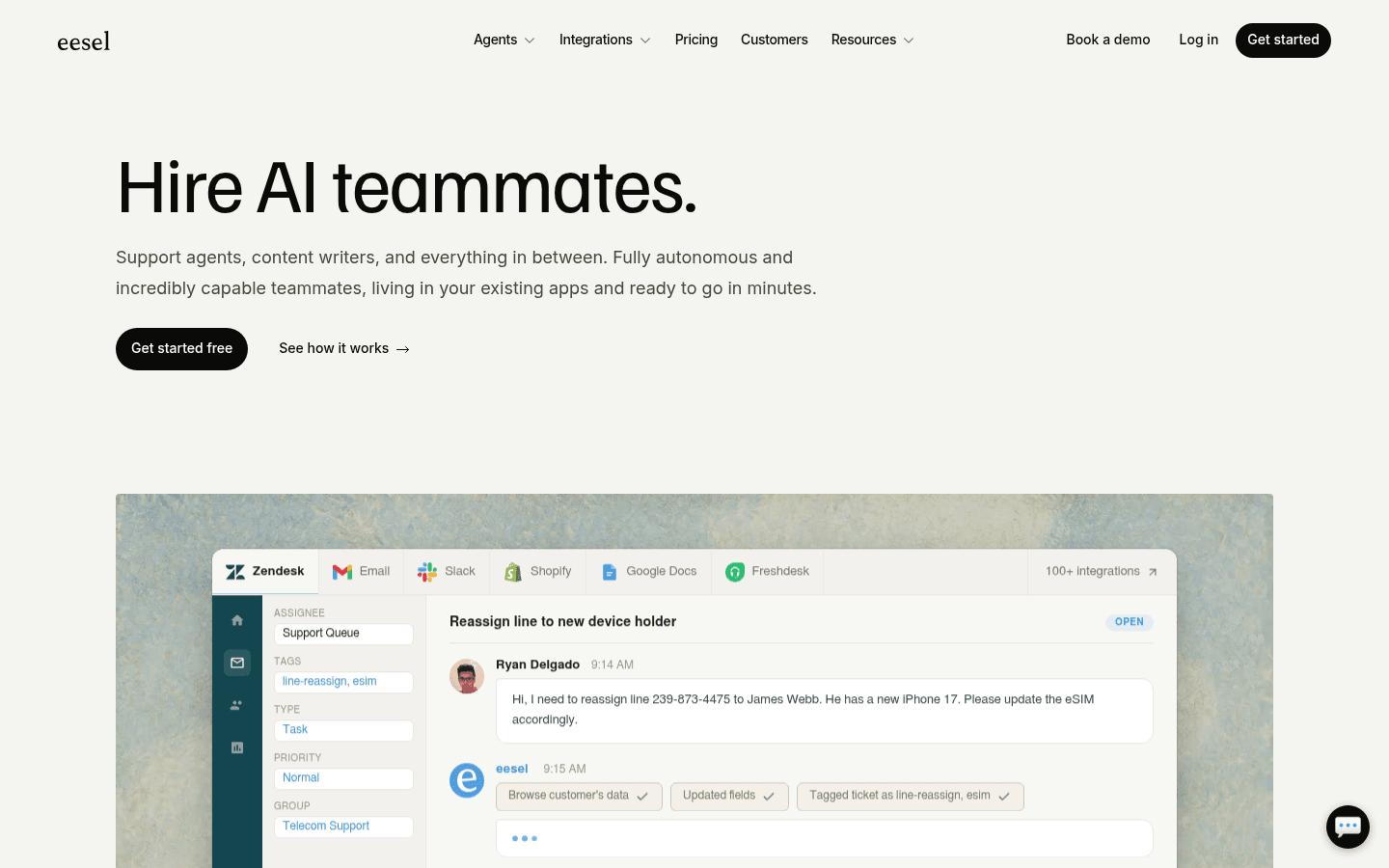
Task: Click the Browse customer's data chip
Action: [x=579, y=796]
